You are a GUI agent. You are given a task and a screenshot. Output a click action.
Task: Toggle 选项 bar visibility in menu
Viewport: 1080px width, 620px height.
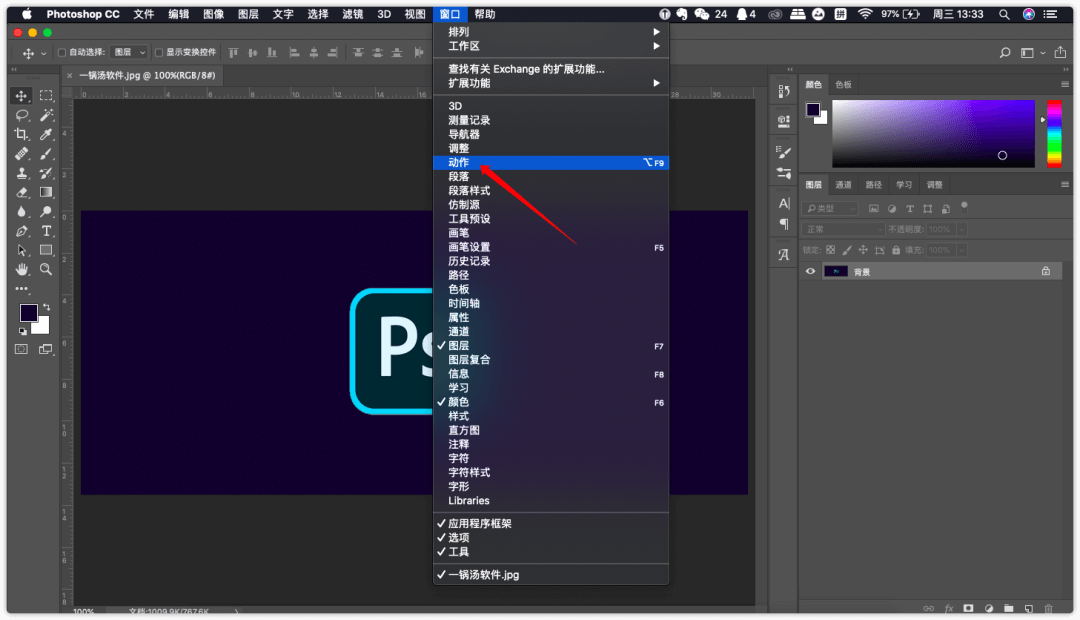(x=550, y=538)
